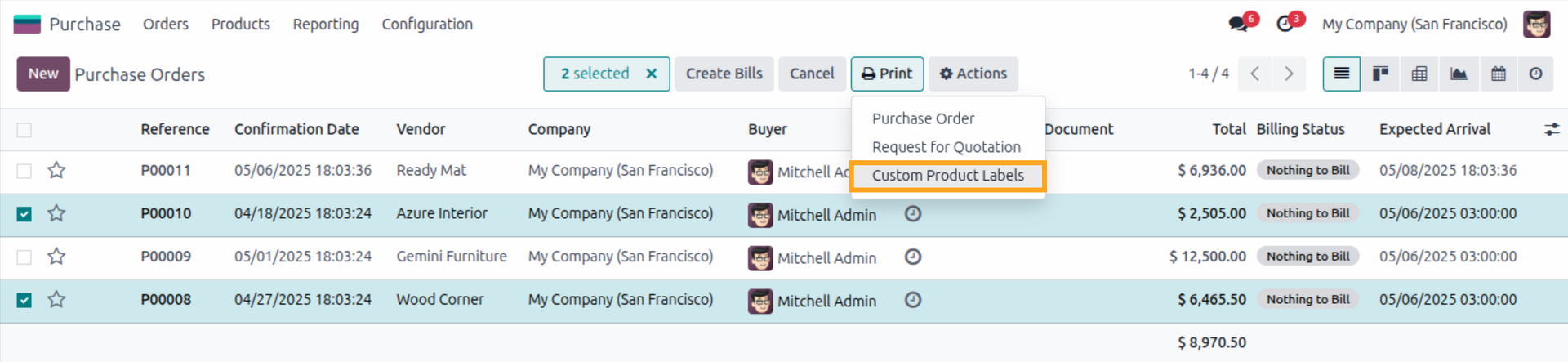This screenshot has height=362, width=1568.
Task: Open the Products menu
Action: [241, 24]
